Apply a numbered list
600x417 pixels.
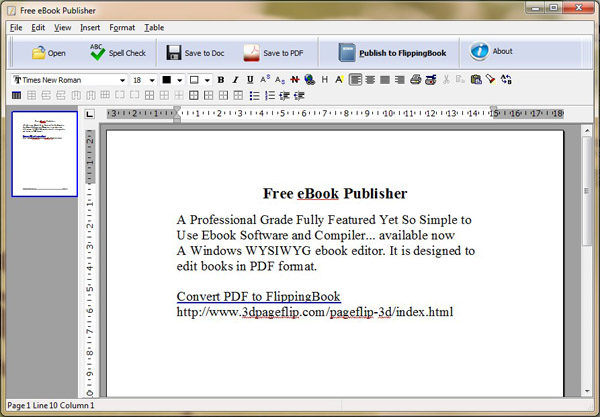click(270, 95)
